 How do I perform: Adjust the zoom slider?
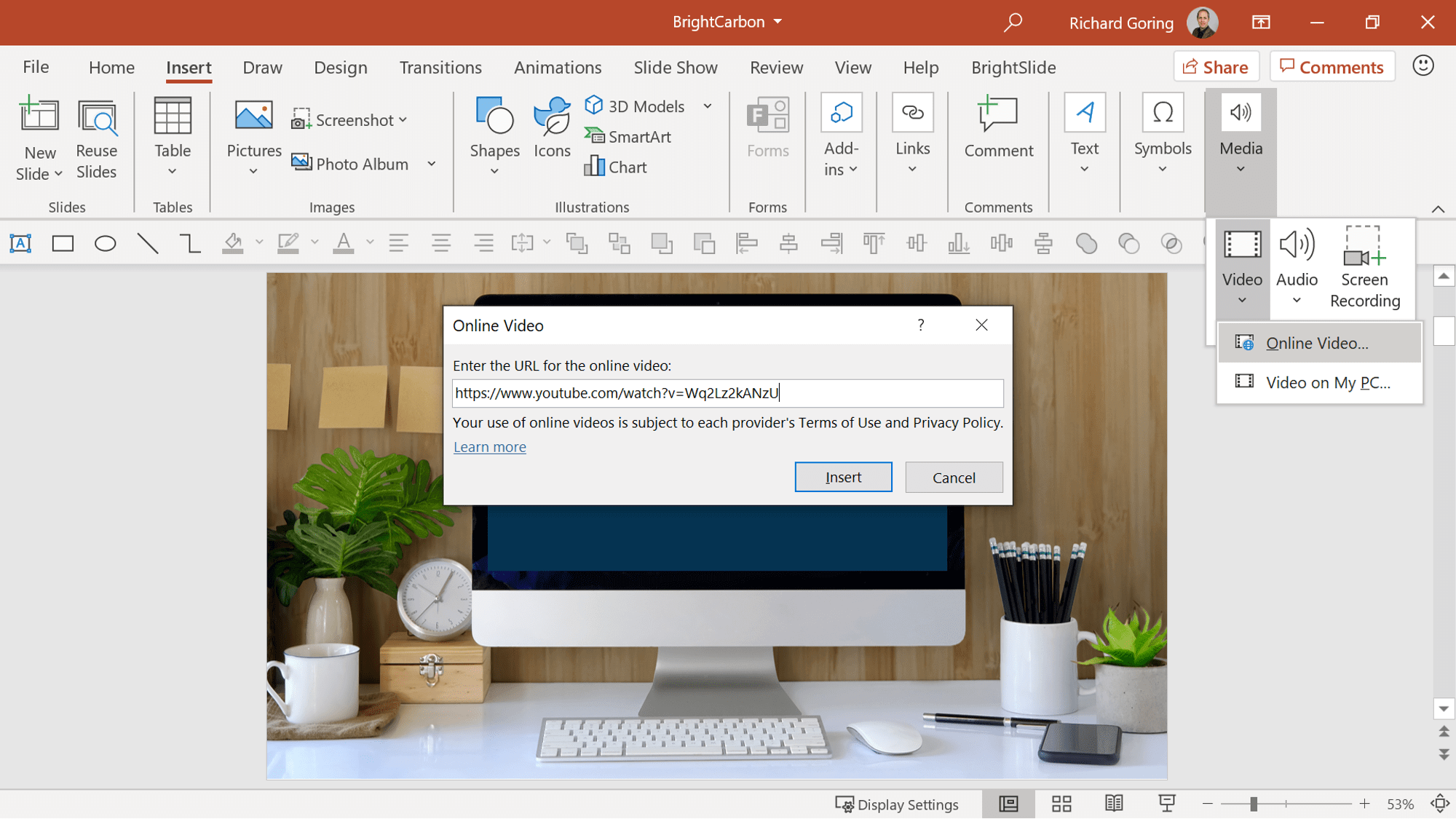click(1251, 804)
